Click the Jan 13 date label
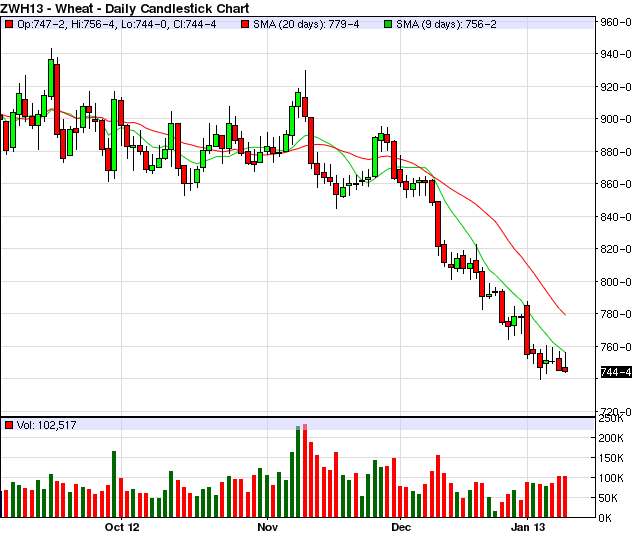 click(x=528, y=527)
